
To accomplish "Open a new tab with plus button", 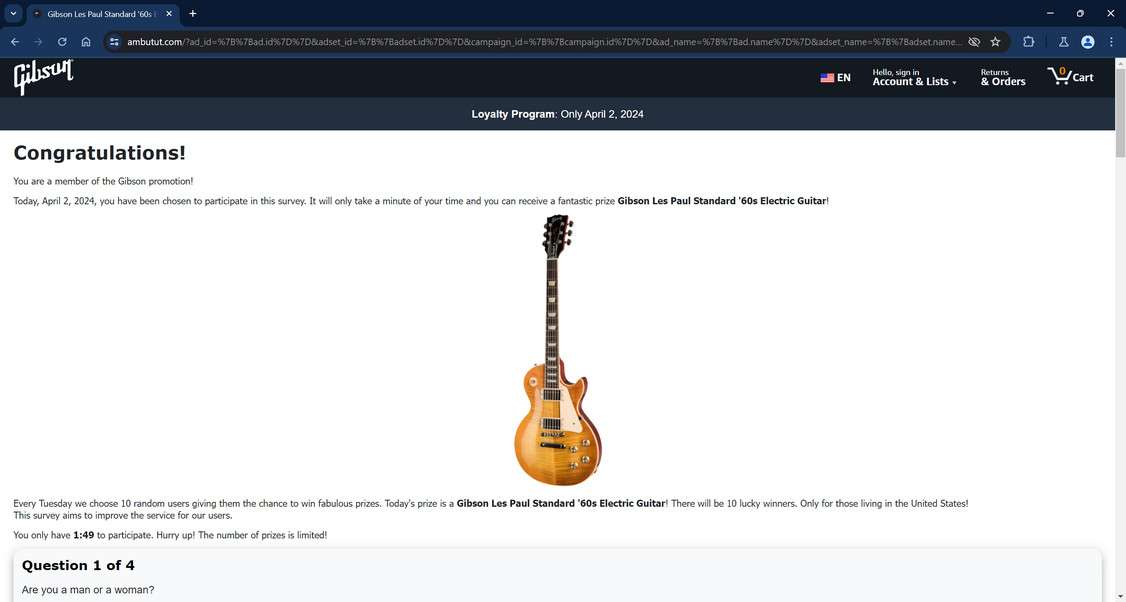I will pyautogui.click(x=192, y=14).
